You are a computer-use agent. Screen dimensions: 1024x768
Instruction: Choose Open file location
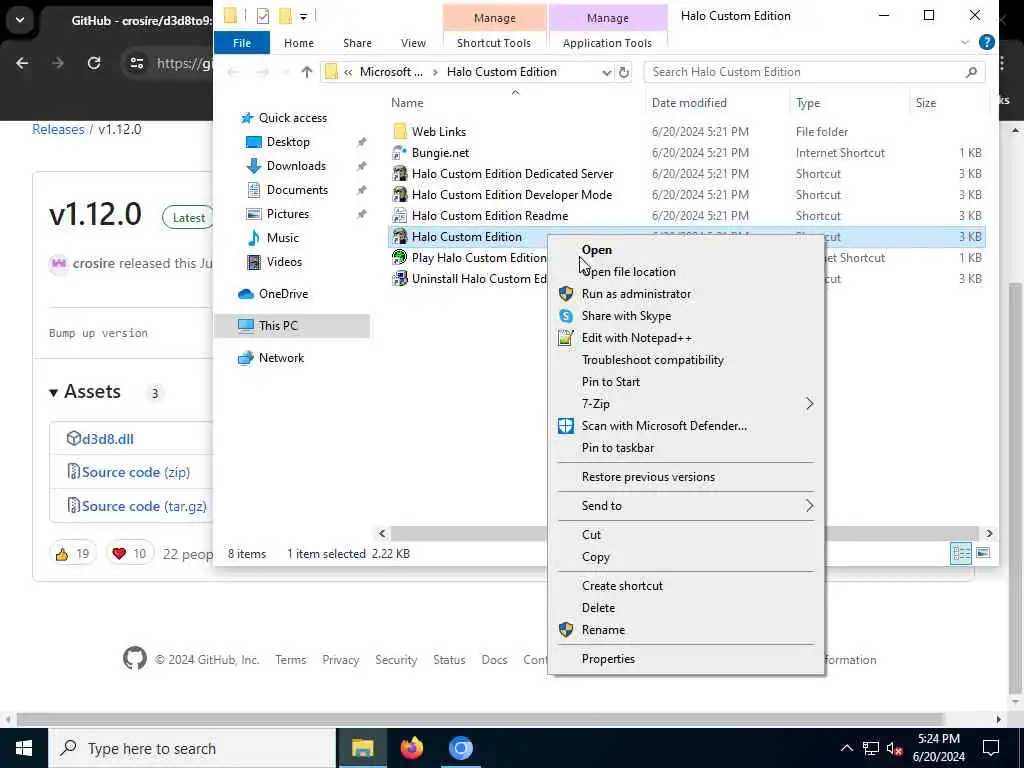[628, 272]
